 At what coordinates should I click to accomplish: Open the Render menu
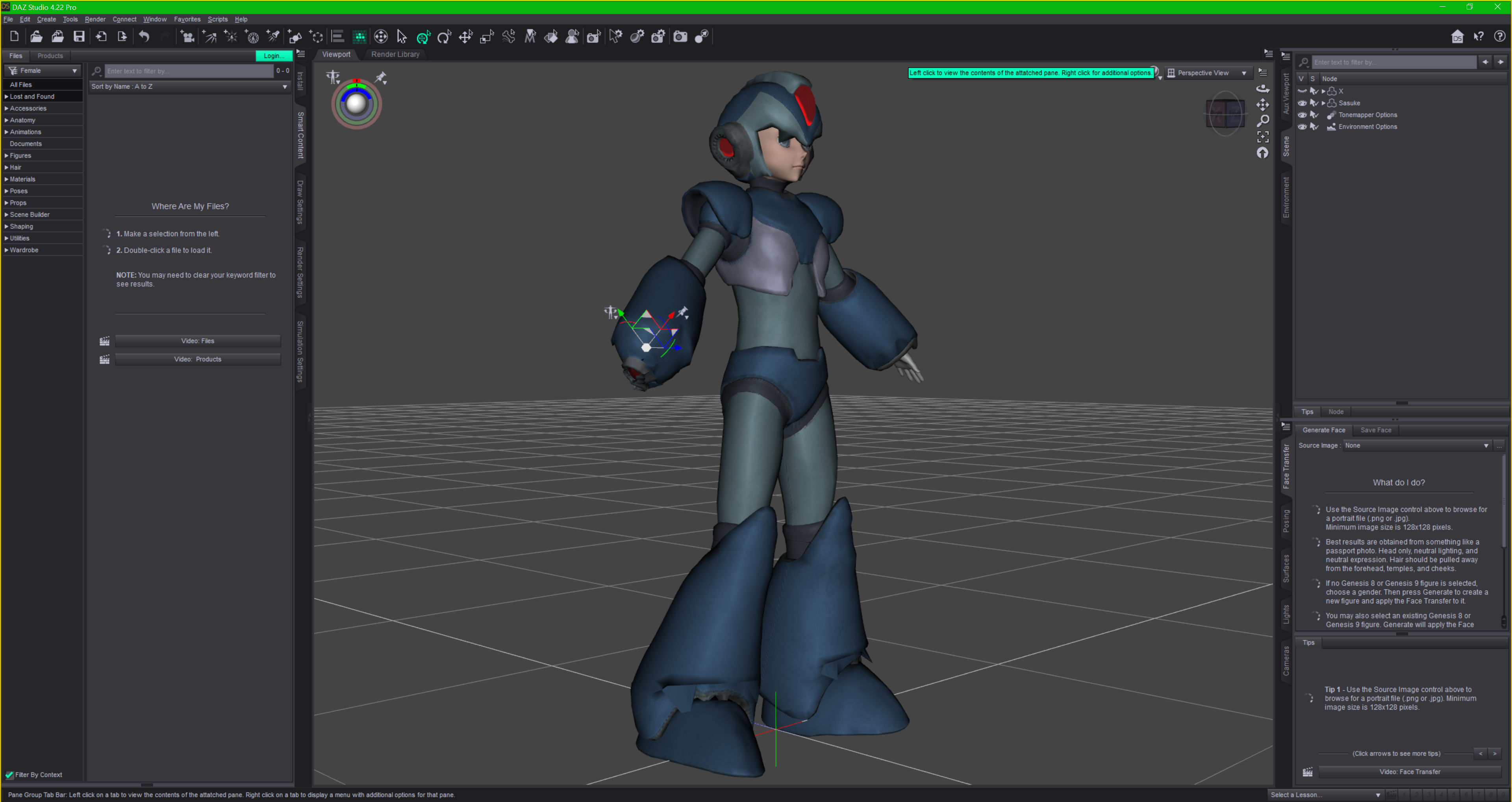[x=94, y=19]
